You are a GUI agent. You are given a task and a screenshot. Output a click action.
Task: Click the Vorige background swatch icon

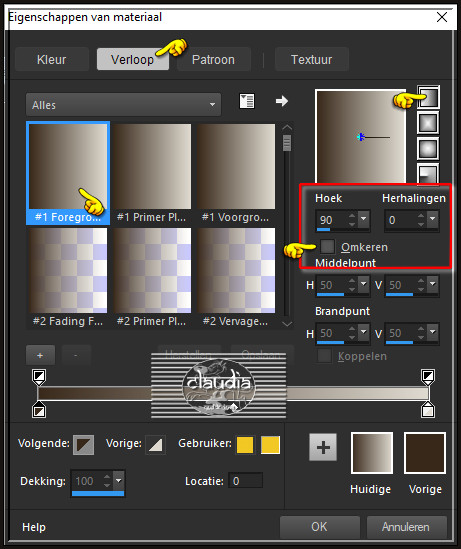[155, 445]
